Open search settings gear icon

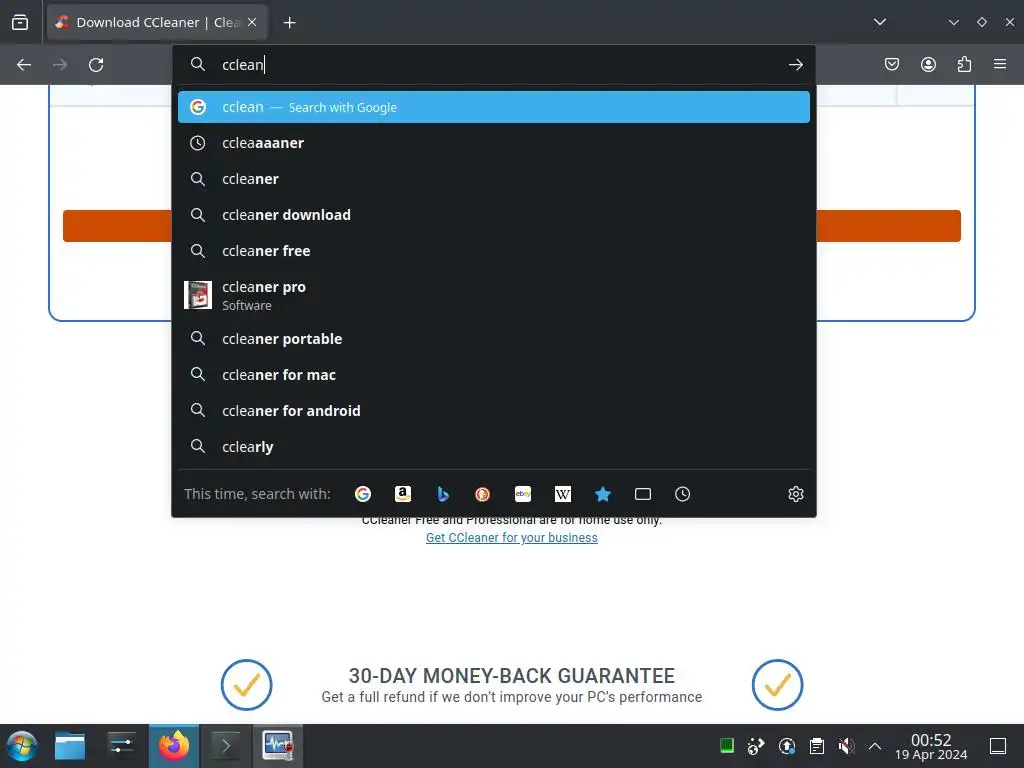tap(795, 494)
